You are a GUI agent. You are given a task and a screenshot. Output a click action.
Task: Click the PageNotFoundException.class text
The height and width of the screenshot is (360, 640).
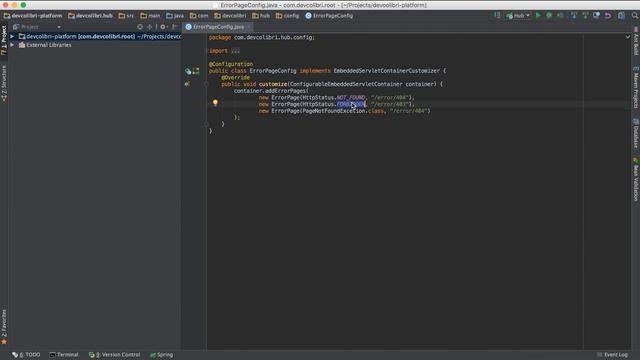click(343, 111)
